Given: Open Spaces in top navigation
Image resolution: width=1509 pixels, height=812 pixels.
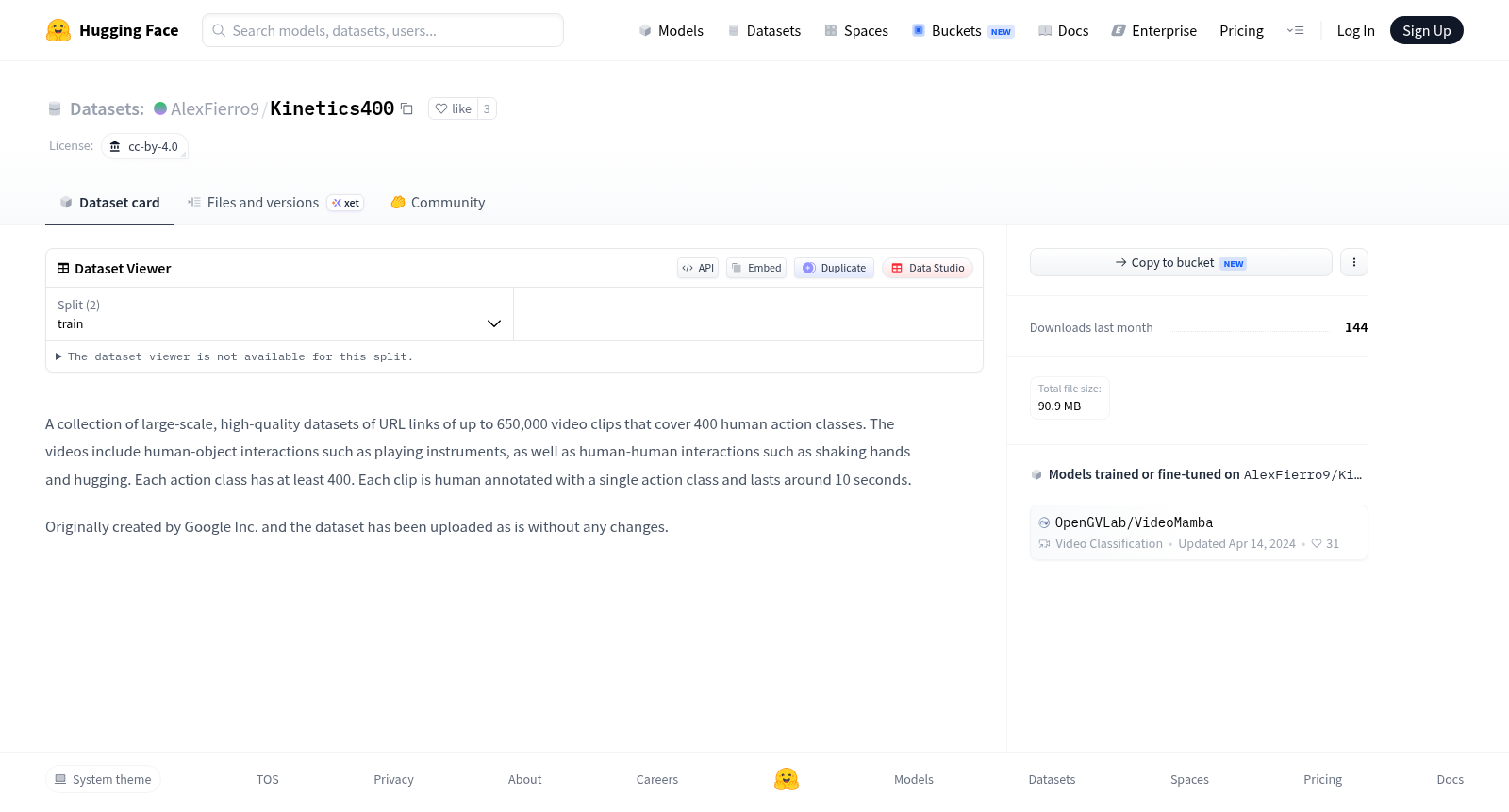Looking at the screenshot, I should click(x=856, y=30).
